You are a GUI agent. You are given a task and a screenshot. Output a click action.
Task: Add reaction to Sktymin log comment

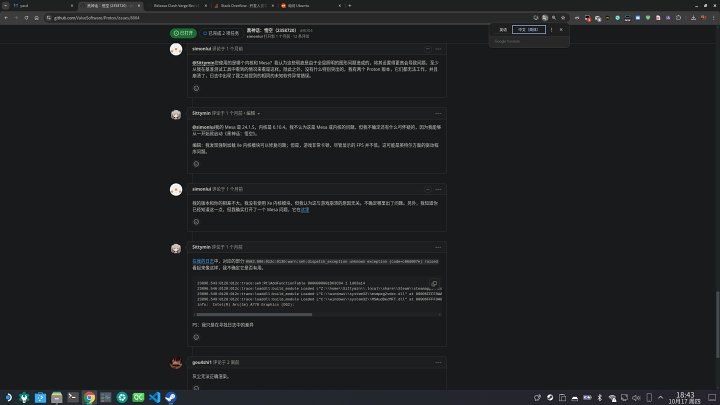click(196, 337)
